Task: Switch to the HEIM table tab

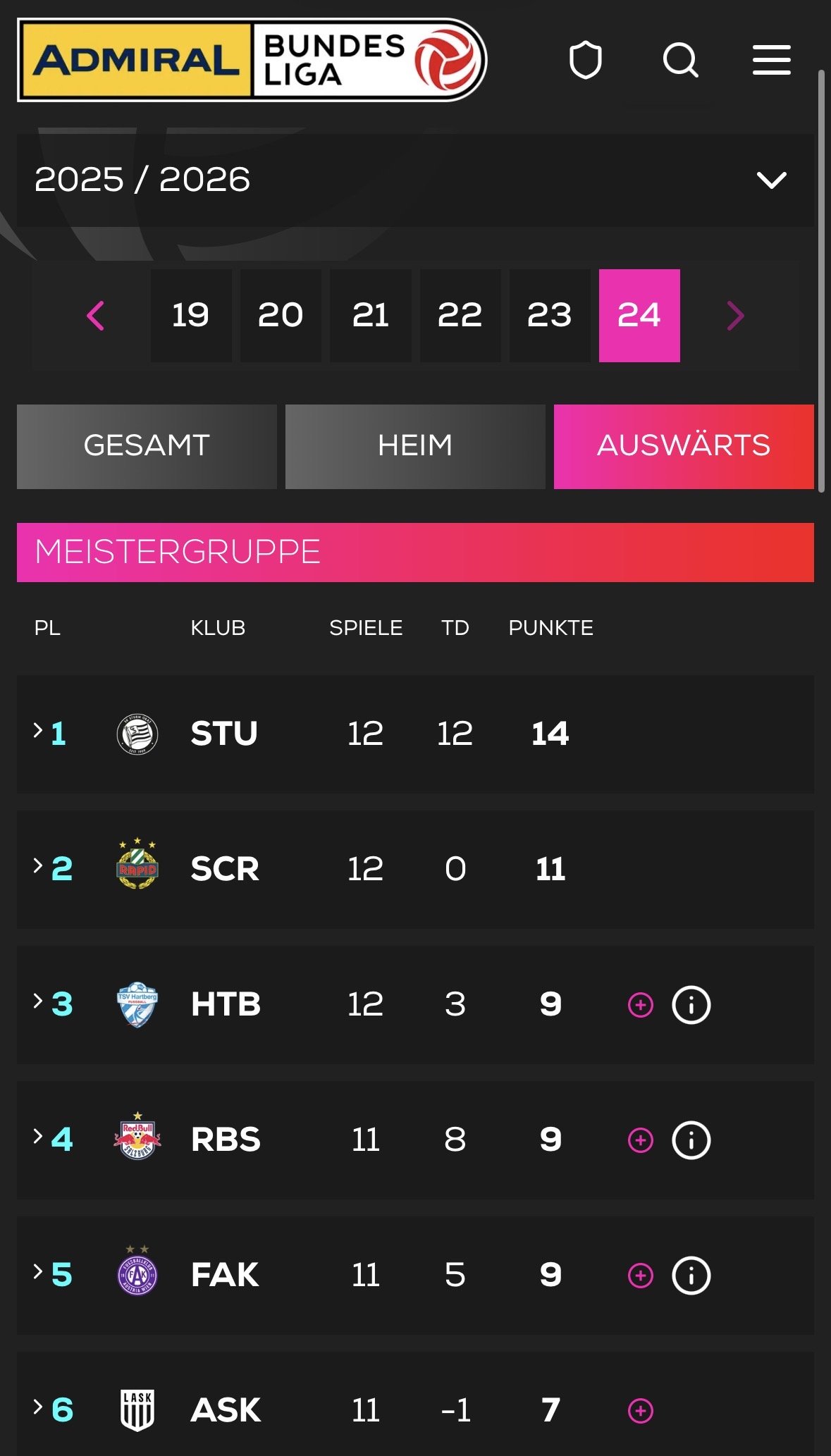Action: click(415, 446)
